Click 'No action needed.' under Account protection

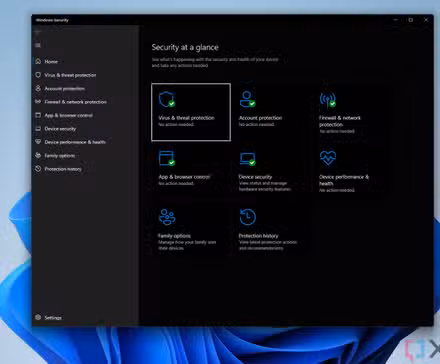point(257,124)
